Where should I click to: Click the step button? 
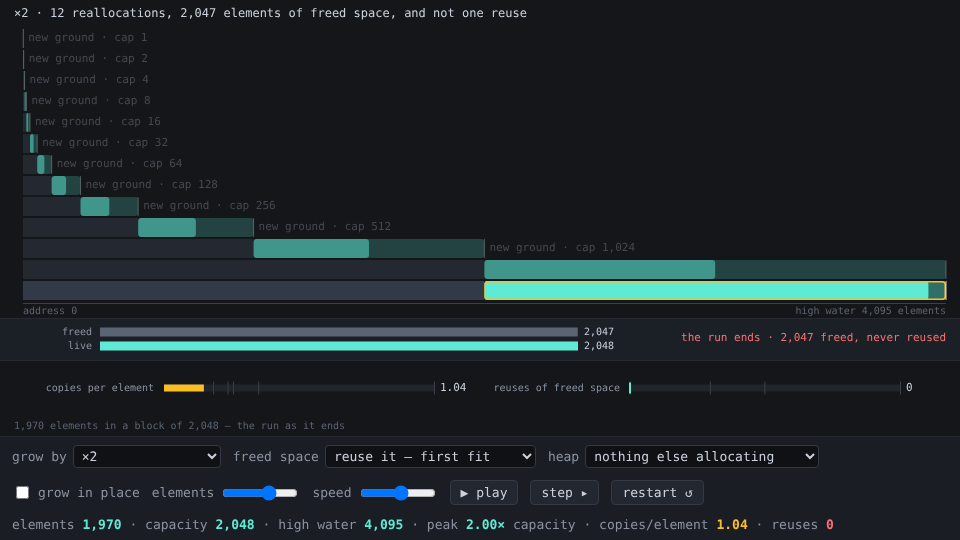pos(564,493)
